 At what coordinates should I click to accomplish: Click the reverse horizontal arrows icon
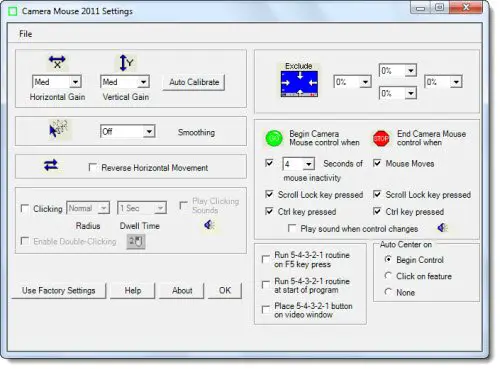tap(51, 165)
